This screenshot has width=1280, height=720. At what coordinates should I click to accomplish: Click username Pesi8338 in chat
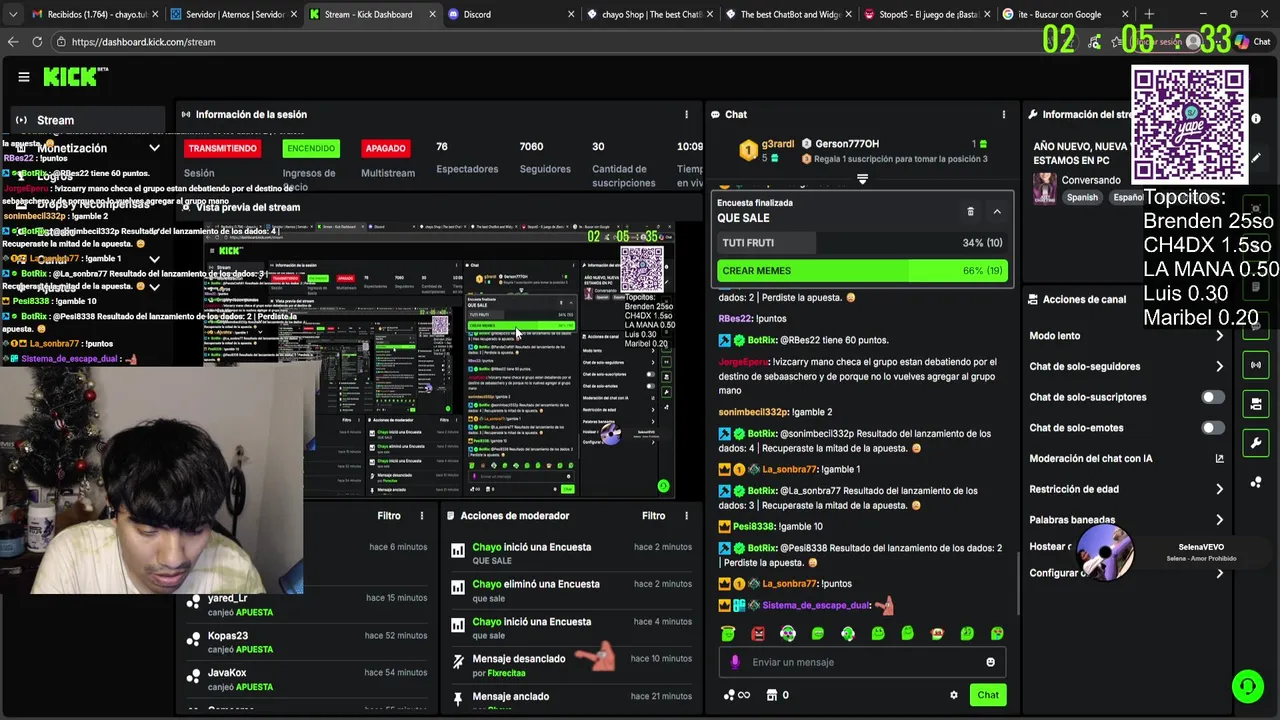point(754,527)
